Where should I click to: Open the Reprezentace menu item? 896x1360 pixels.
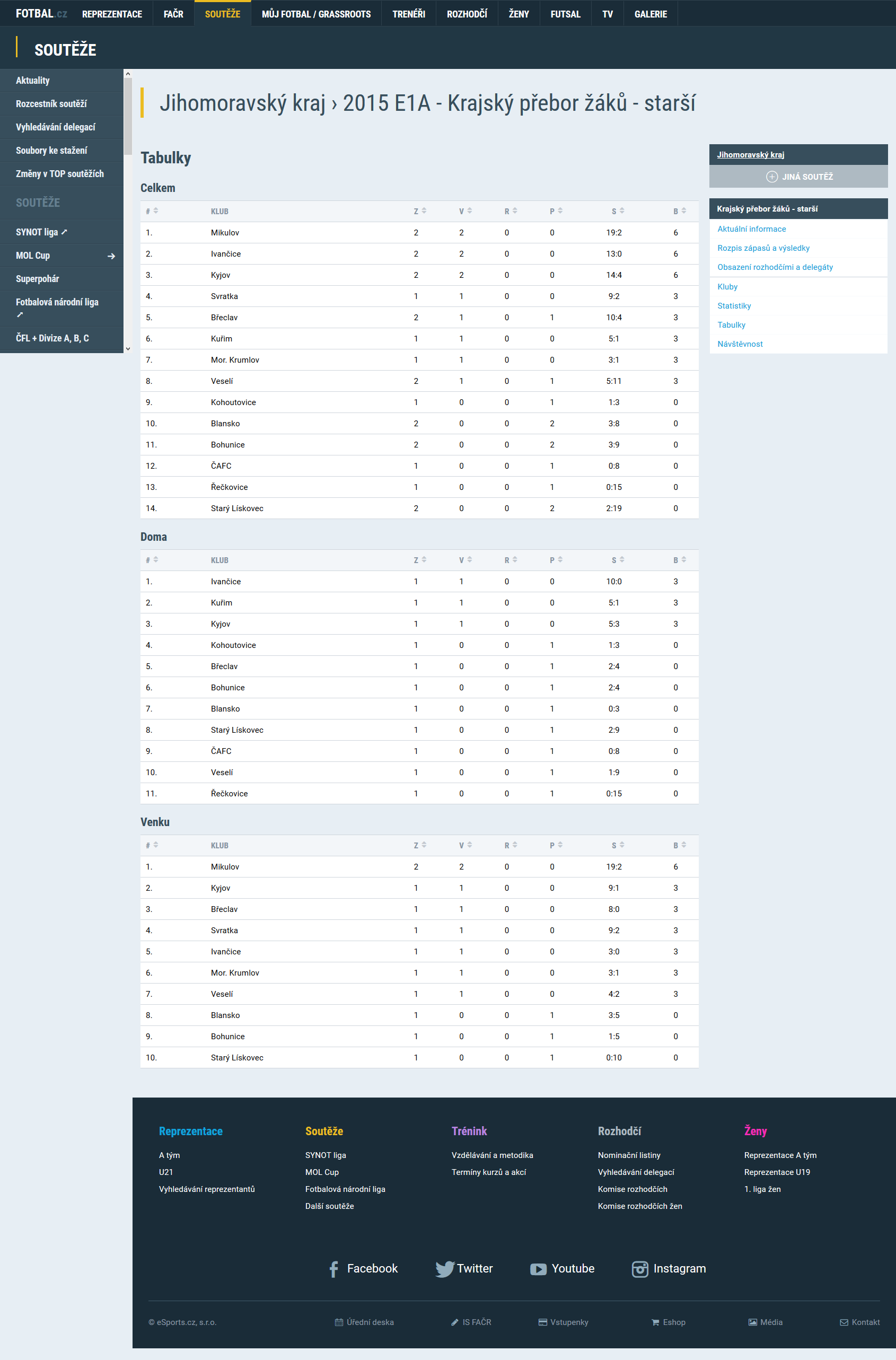coord(112,14)
